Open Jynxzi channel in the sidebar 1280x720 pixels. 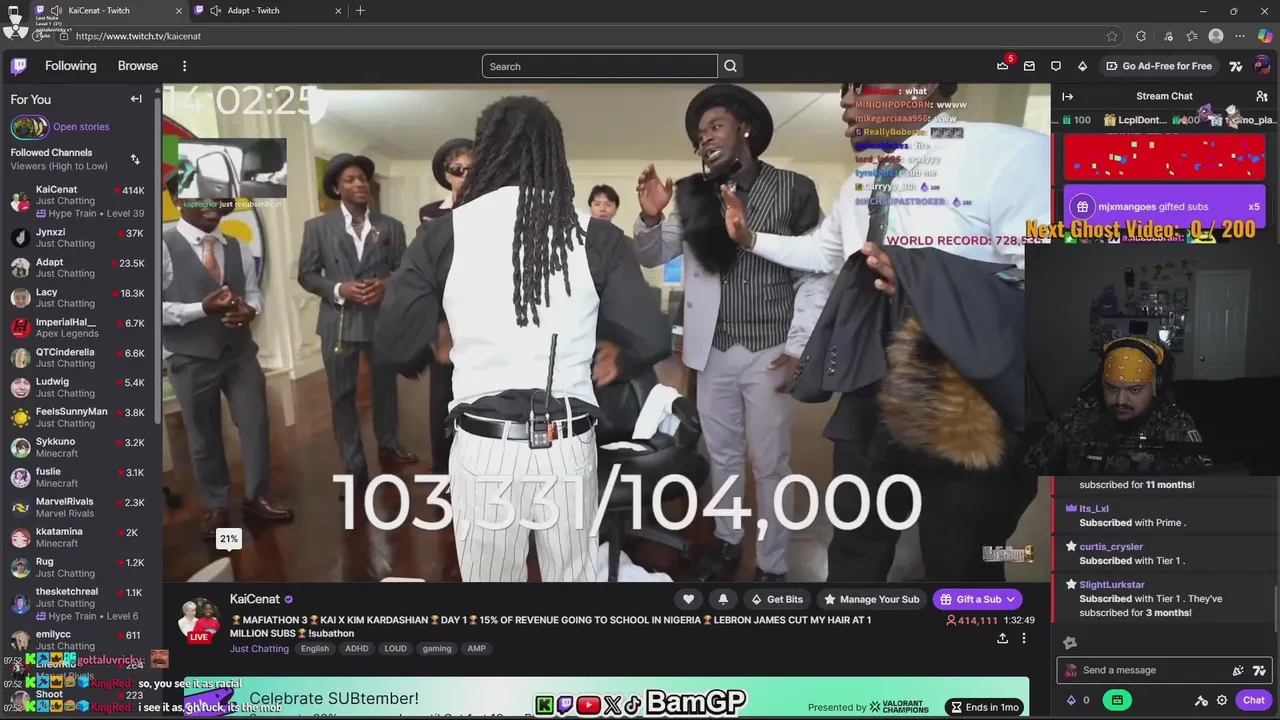tap(80, 237)
